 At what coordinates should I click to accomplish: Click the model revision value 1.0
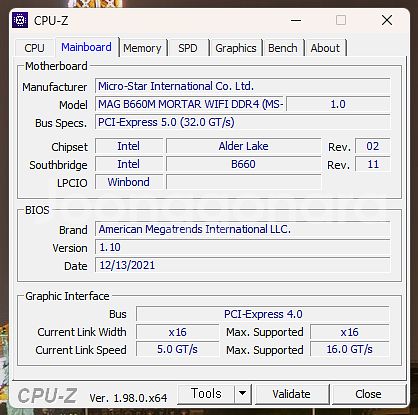[x=338, y=104]
